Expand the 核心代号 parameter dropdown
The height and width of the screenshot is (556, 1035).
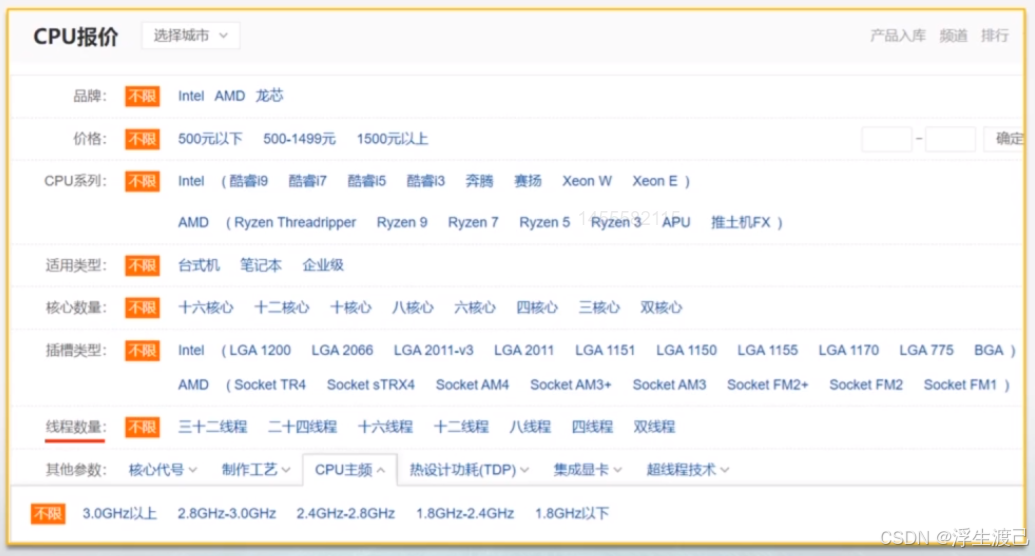pyautogui.click(x=162, y=469)
